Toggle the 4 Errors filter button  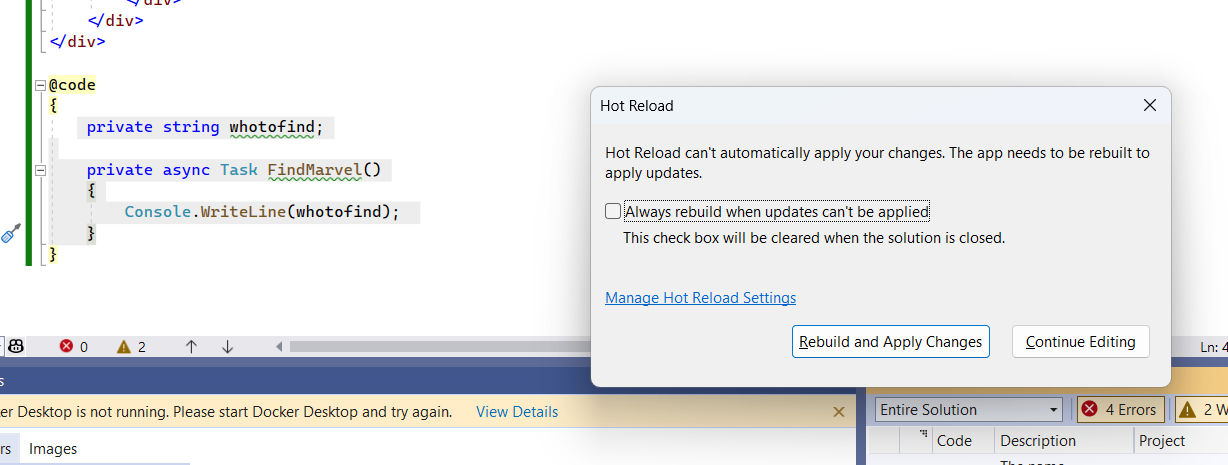[1119, 409]
